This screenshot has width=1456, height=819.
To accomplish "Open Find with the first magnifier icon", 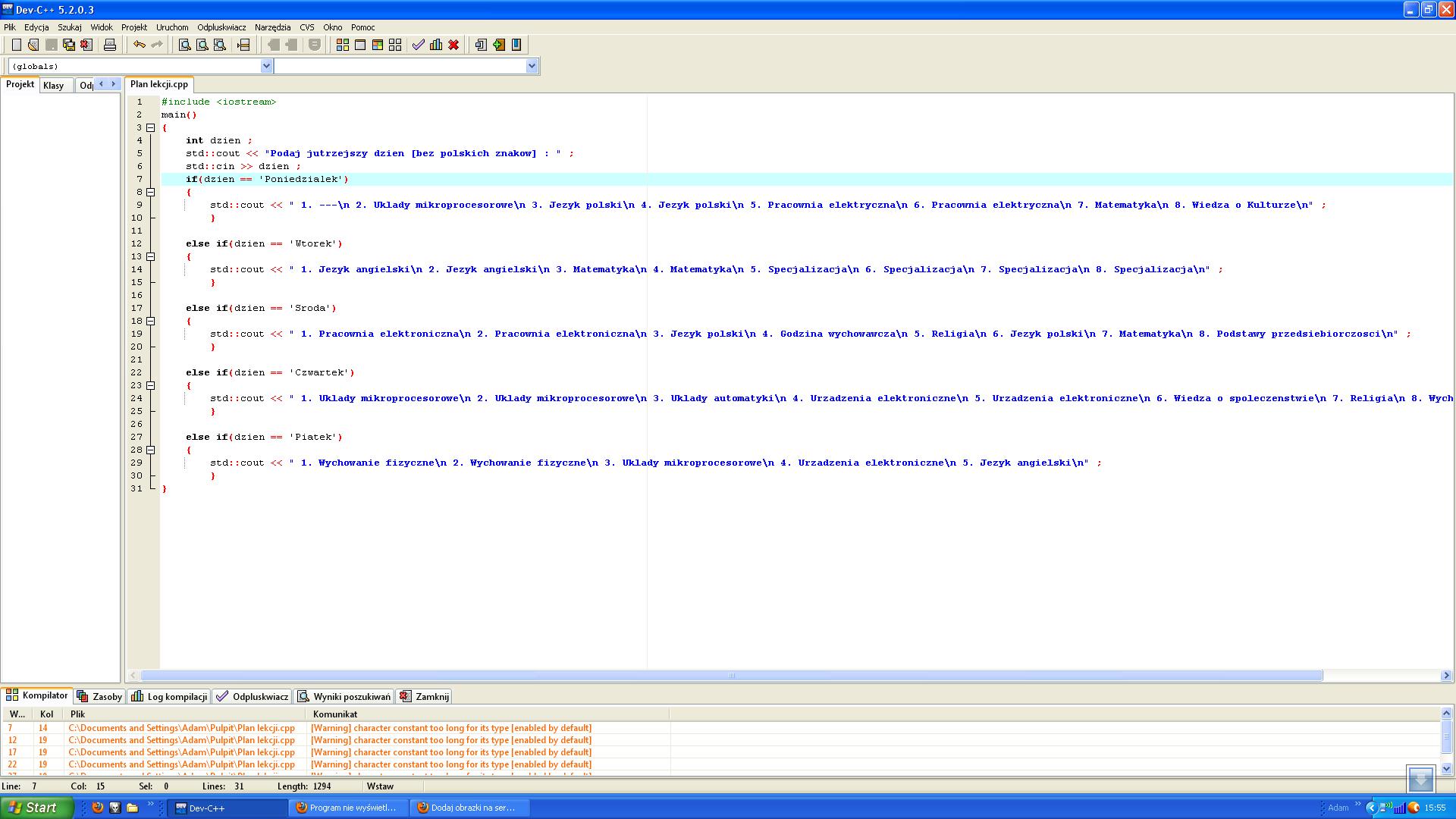I will point(184,45).
